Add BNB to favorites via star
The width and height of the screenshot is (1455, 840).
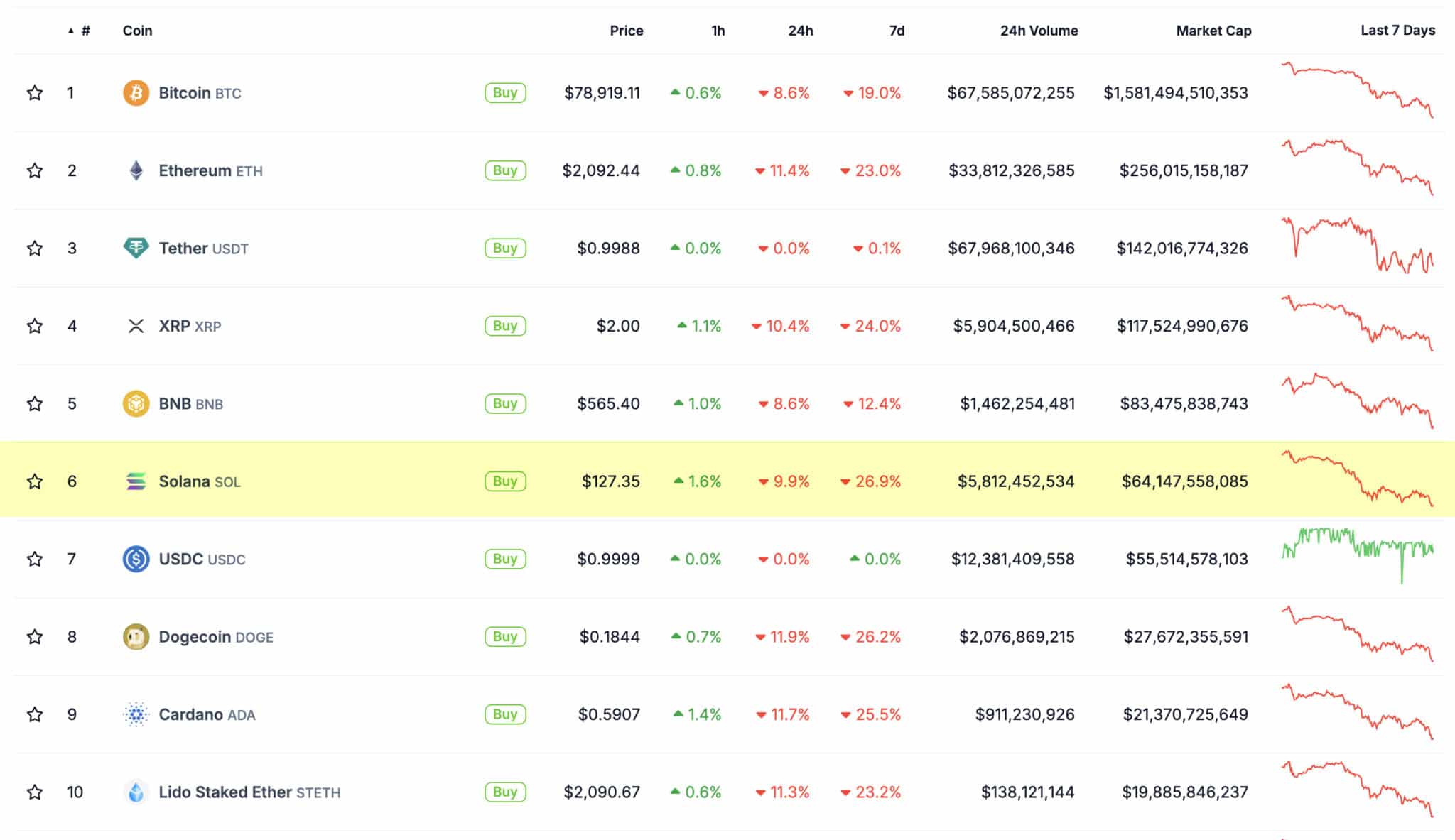pyautogui.click(x=35, y=403)
